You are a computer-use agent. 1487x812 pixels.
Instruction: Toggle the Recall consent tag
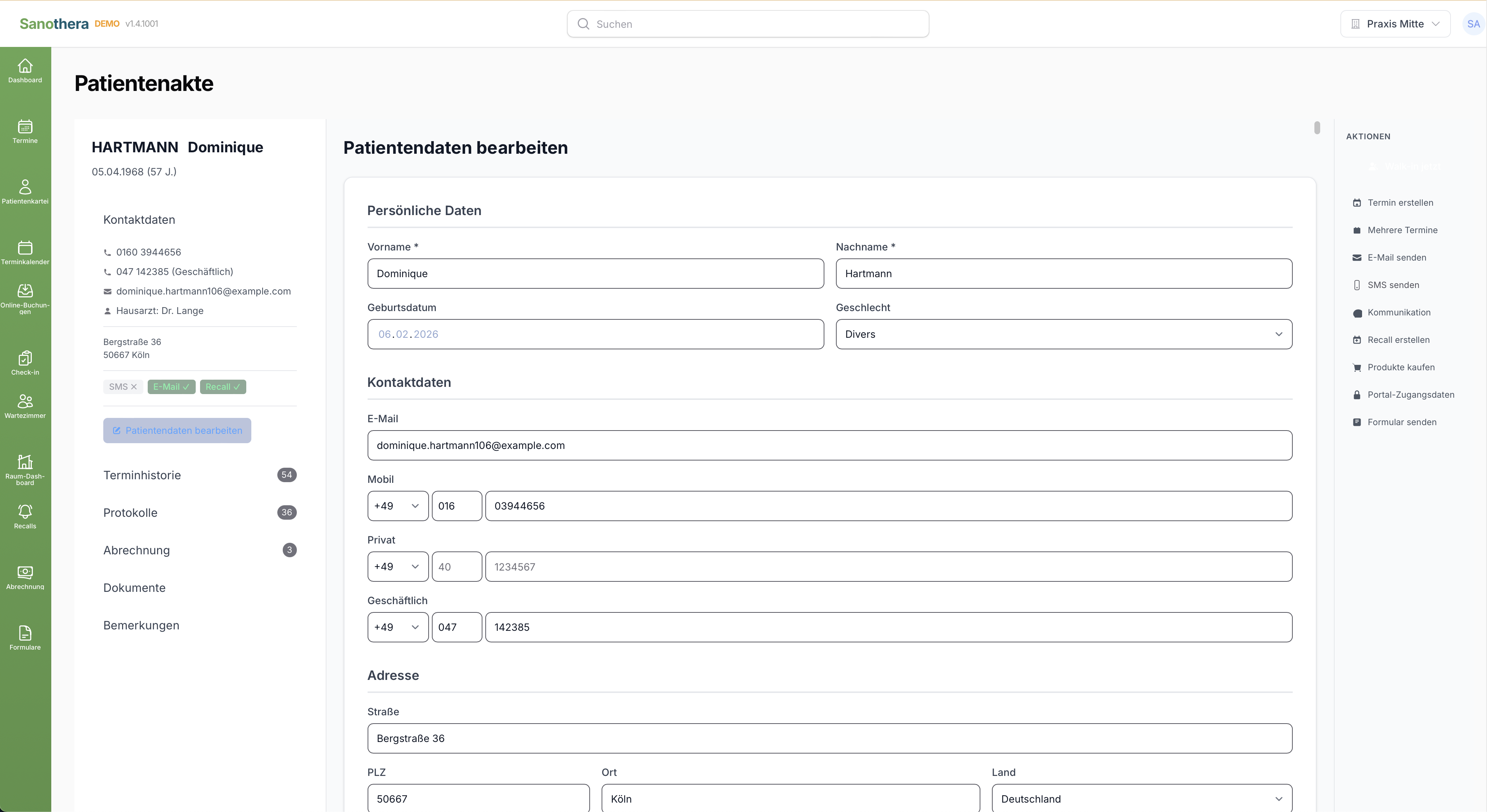pyautogui.click(x=223, y=387)
